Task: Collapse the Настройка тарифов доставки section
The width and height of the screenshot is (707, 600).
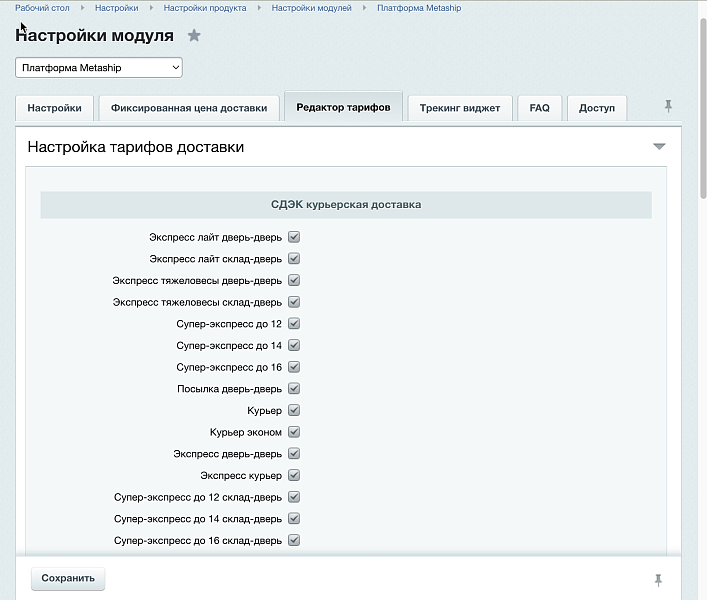Action: (658, 147)
